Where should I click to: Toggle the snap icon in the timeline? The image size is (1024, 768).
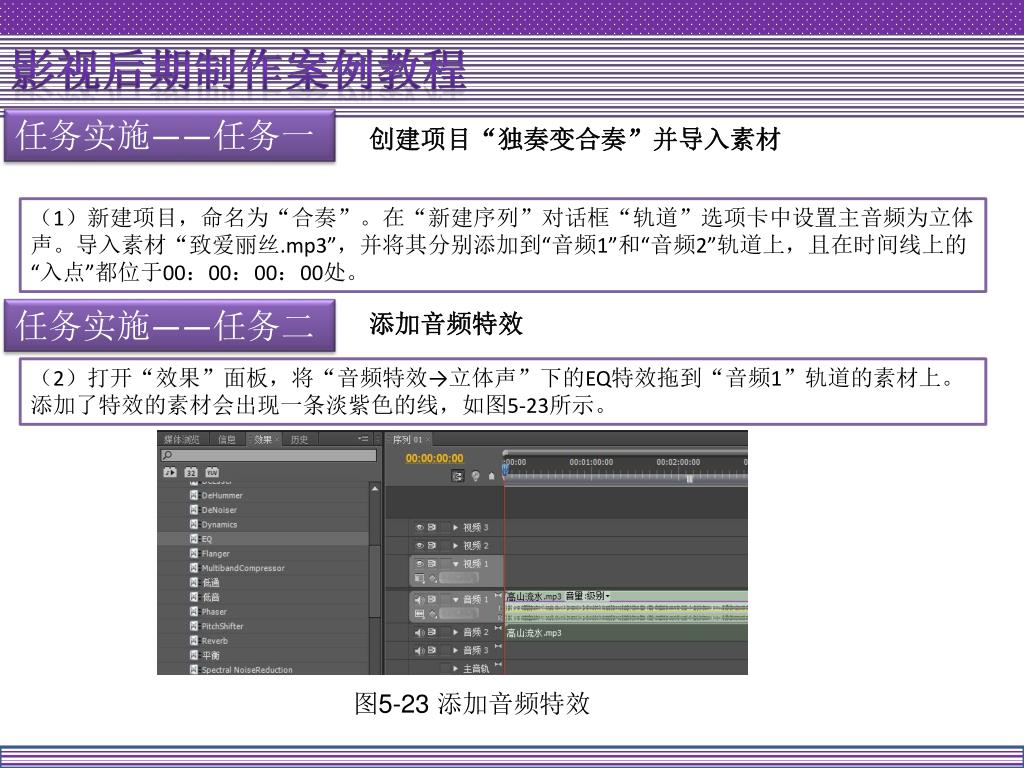click(457, 476)
